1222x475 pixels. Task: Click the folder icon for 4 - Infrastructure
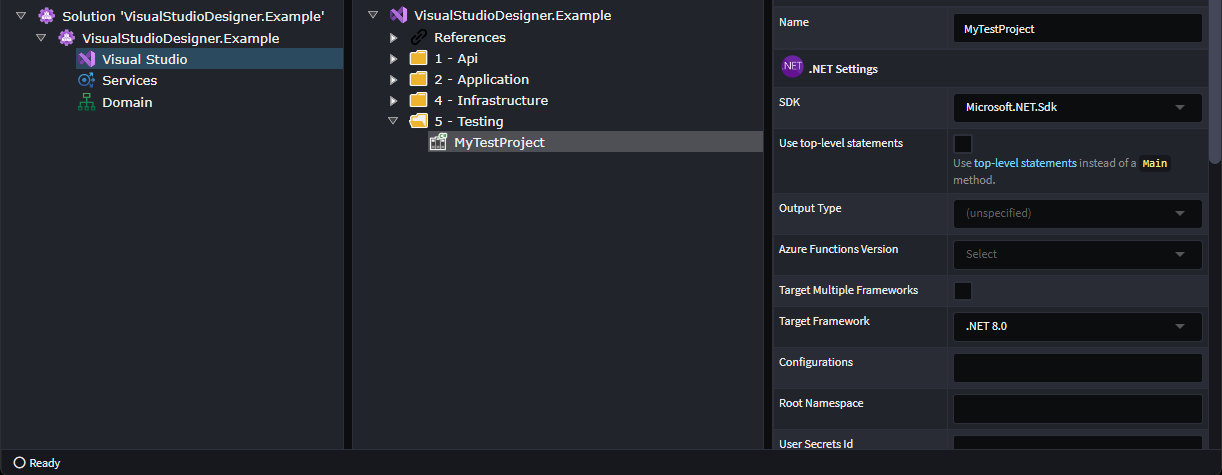click(x=419, y=100)
